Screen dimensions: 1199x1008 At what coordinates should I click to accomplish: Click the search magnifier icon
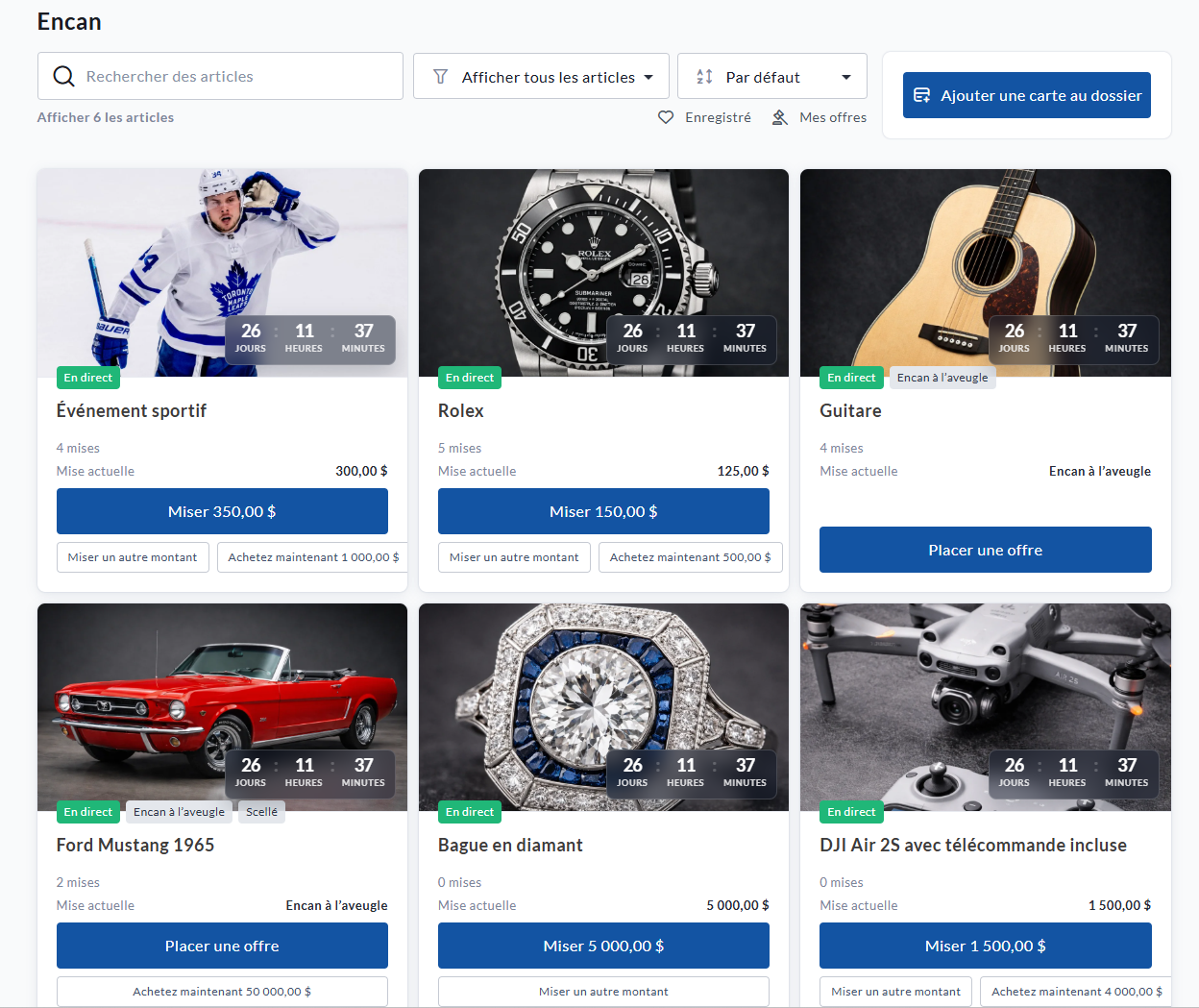[63, 76]
